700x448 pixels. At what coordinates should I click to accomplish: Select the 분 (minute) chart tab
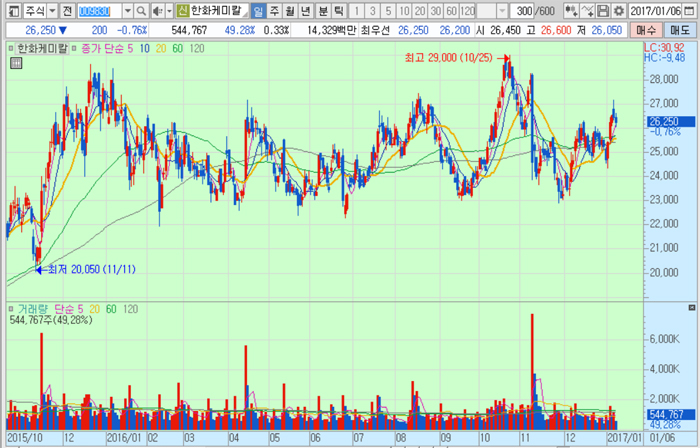point(323,10)
